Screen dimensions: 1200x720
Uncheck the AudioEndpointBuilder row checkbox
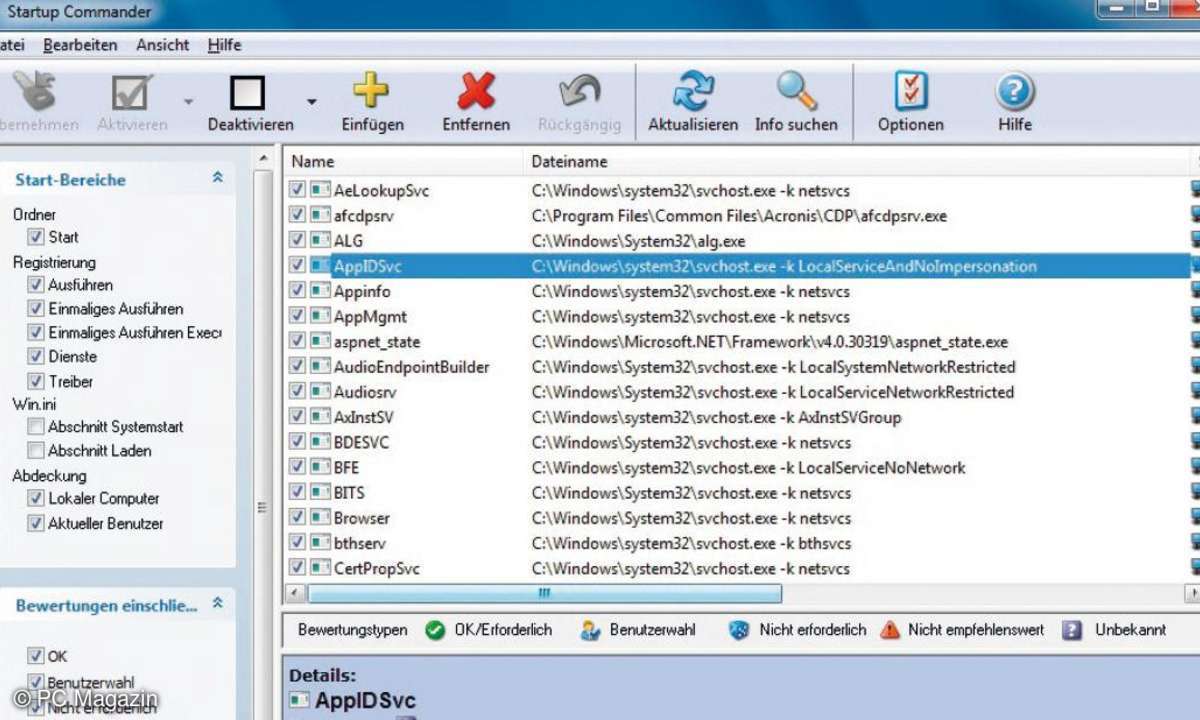click(297, 366)
